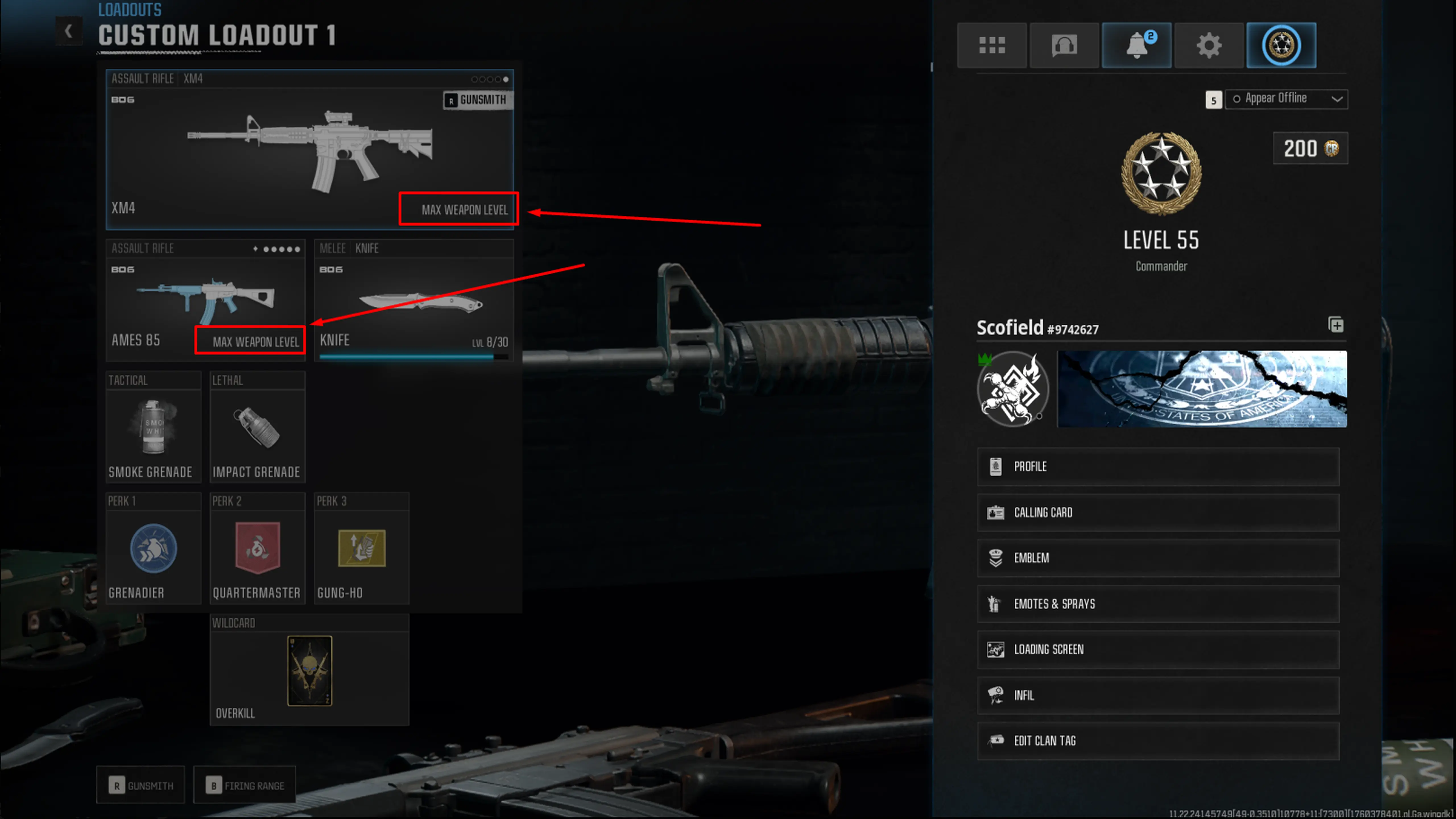The height and width of the screenshot is (819, 1456).
Task: Open the Emotes & Sprays menu entry
Action: [x=1158, y=604]
